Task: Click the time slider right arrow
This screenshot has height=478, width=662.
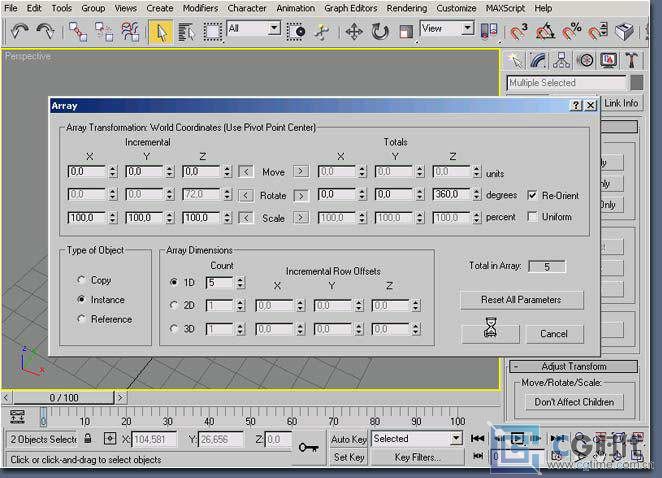Action: point(120,397)
